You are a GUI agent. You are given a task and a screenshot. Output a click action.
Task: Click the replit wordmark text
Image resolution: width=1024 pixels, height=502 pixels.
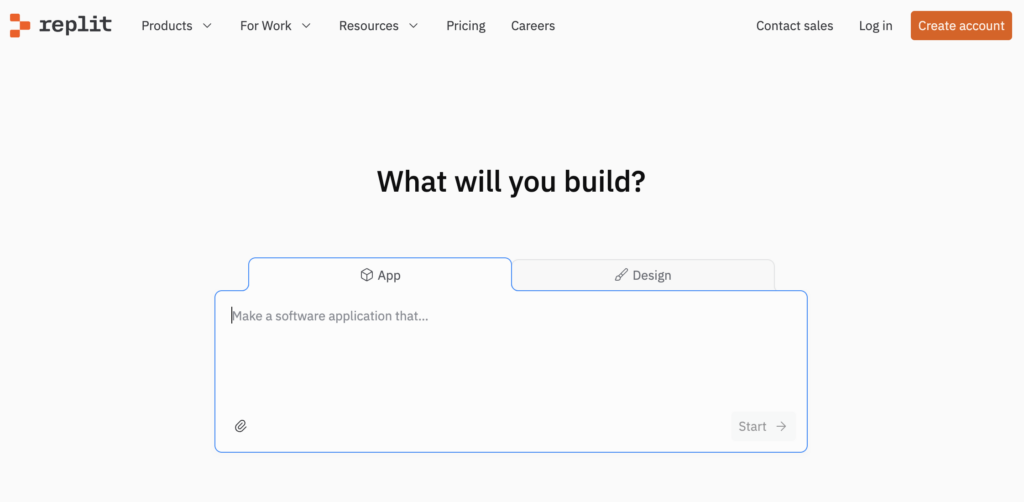pyautogui.click(x=76, y=26)
